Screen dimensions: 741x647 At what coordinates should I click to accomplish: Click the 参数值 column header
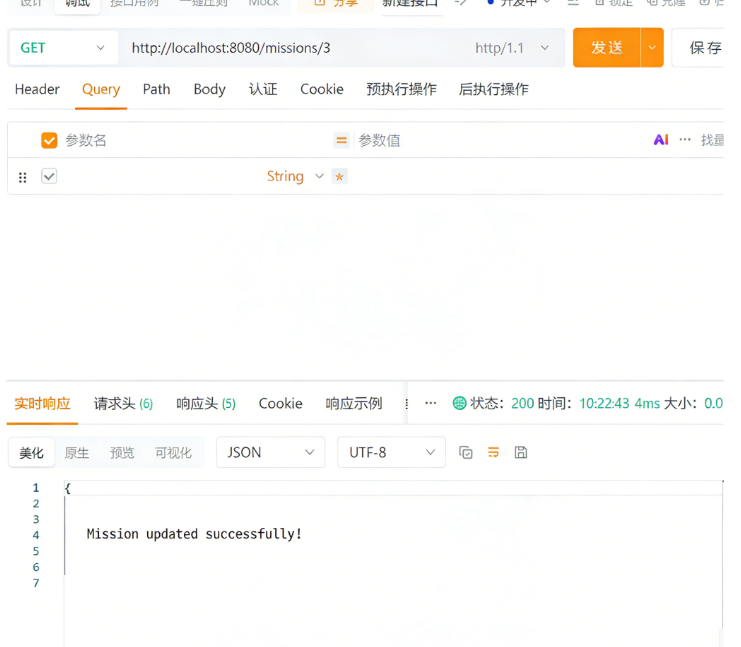tap(379, 140)
